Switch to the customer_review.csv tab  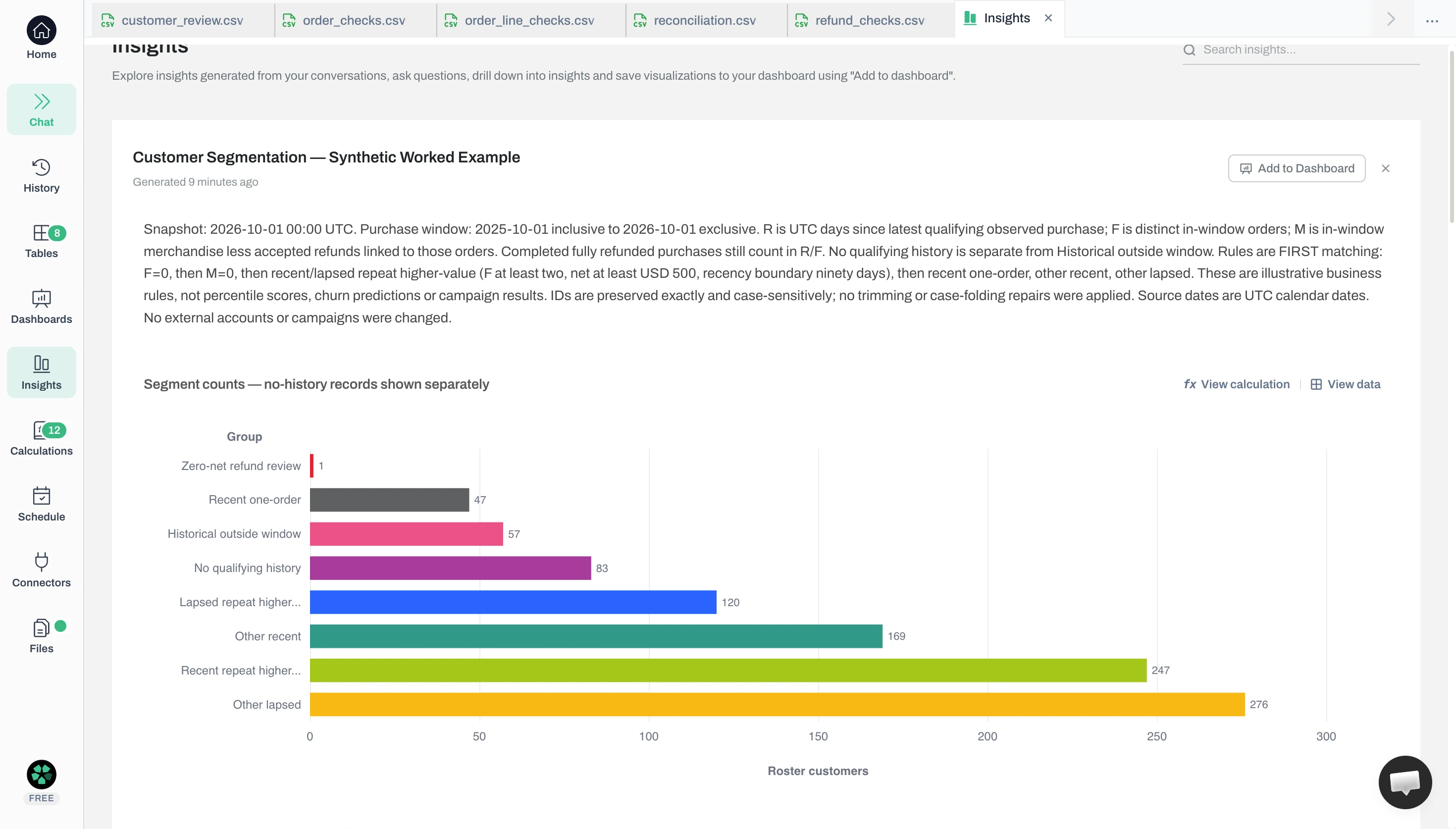coord(182,20)
